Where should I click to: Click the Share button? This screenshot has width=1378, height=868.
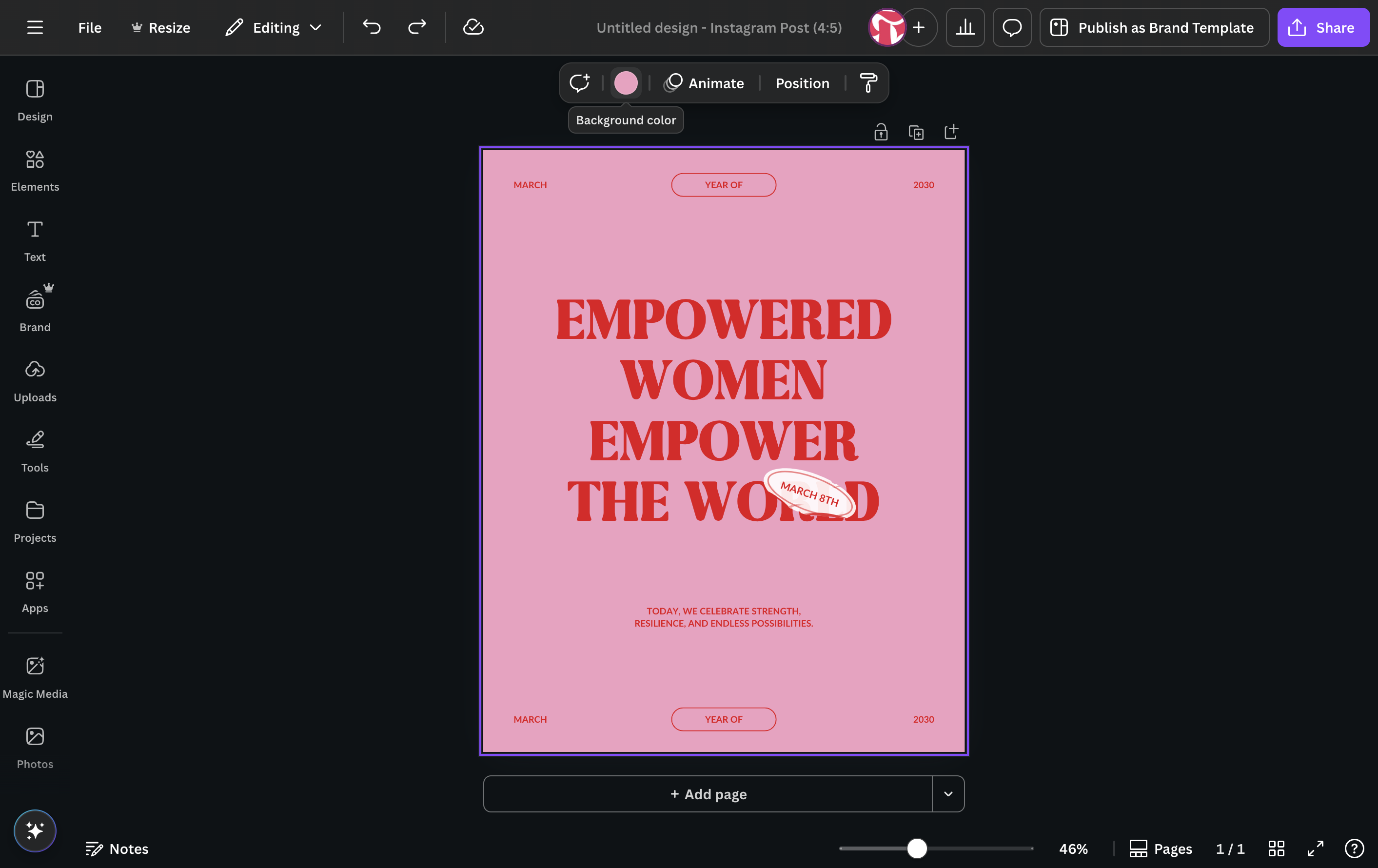1324,27
